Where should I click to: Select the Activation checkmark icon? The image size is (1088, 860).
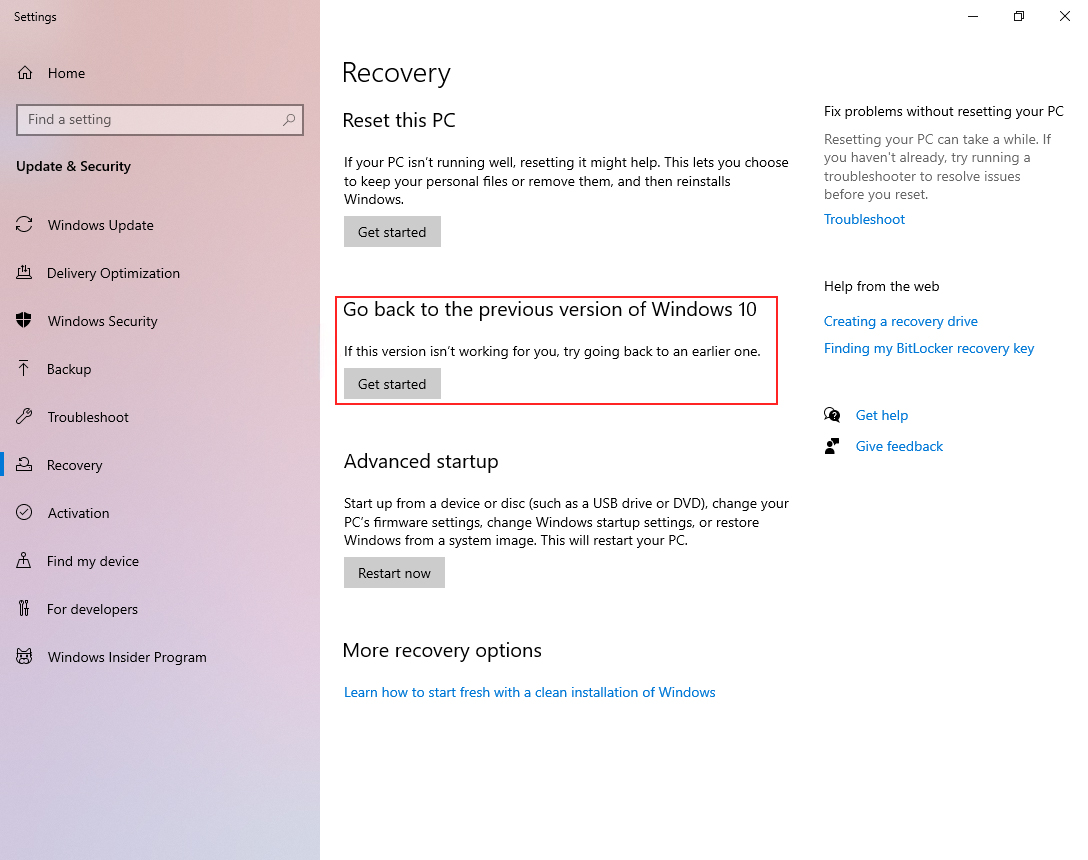click(x=24, y=513)
